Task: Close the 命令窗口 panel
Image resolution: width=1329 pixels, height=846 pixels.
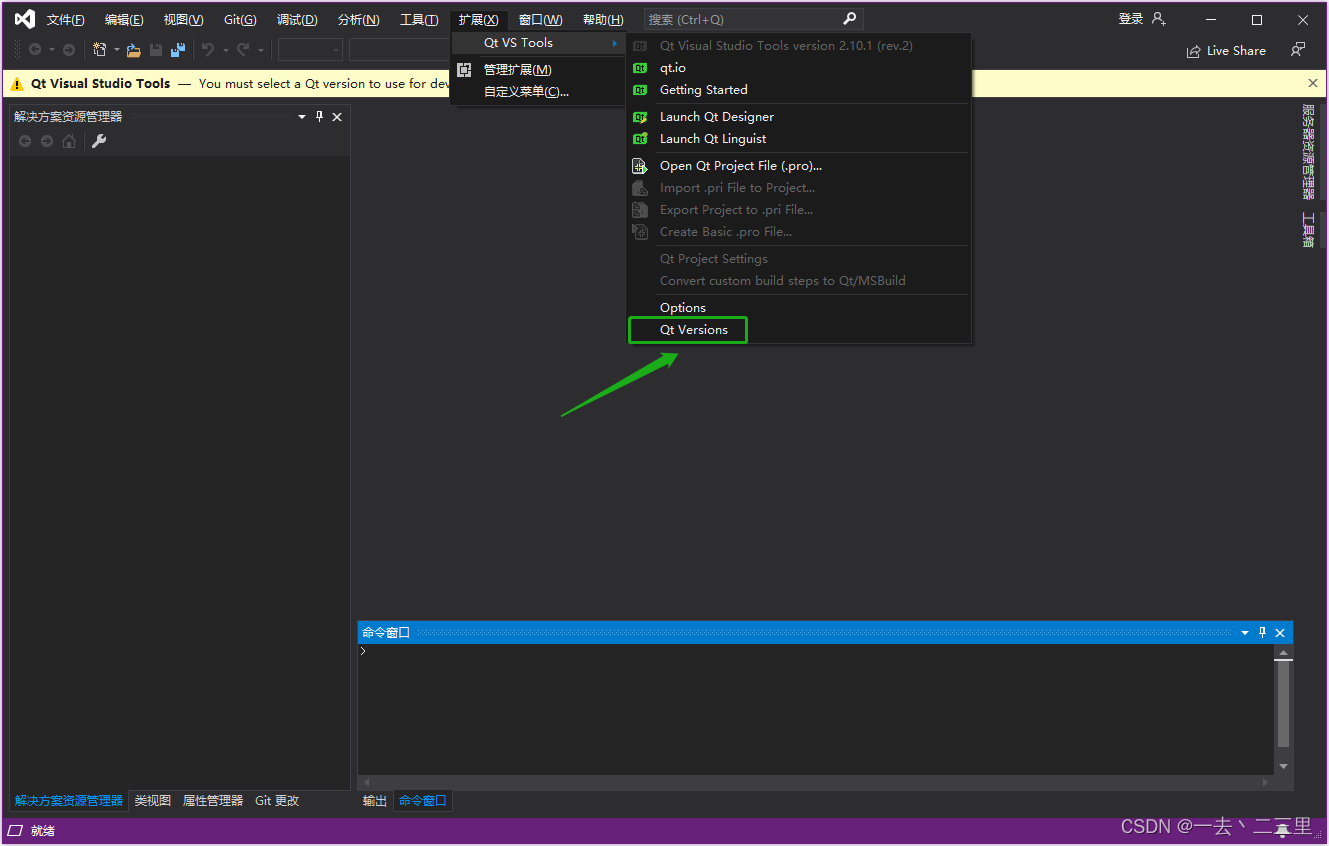Action: coord(1280,633)
